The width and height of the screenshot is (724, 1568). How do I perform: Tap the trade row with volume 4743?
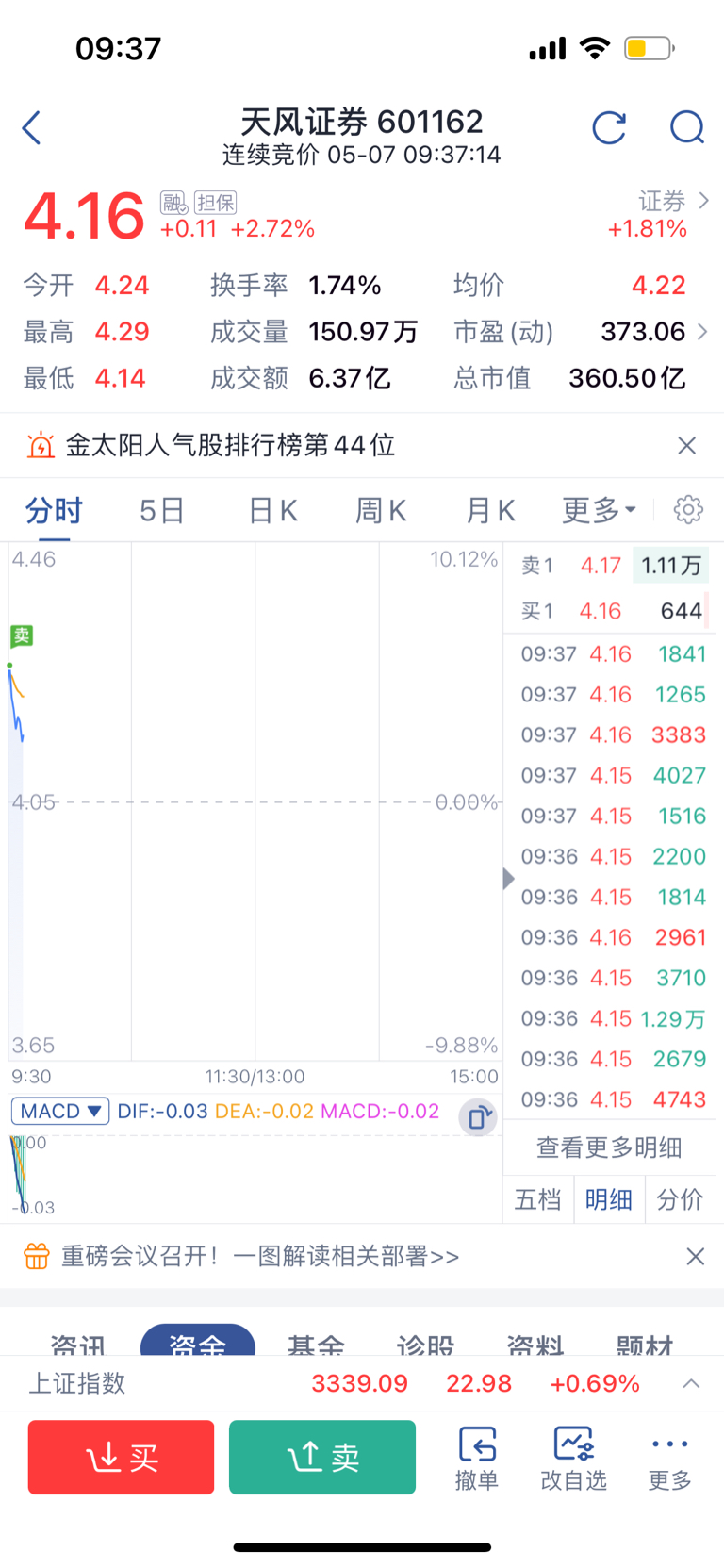[x=611, y=1099]
